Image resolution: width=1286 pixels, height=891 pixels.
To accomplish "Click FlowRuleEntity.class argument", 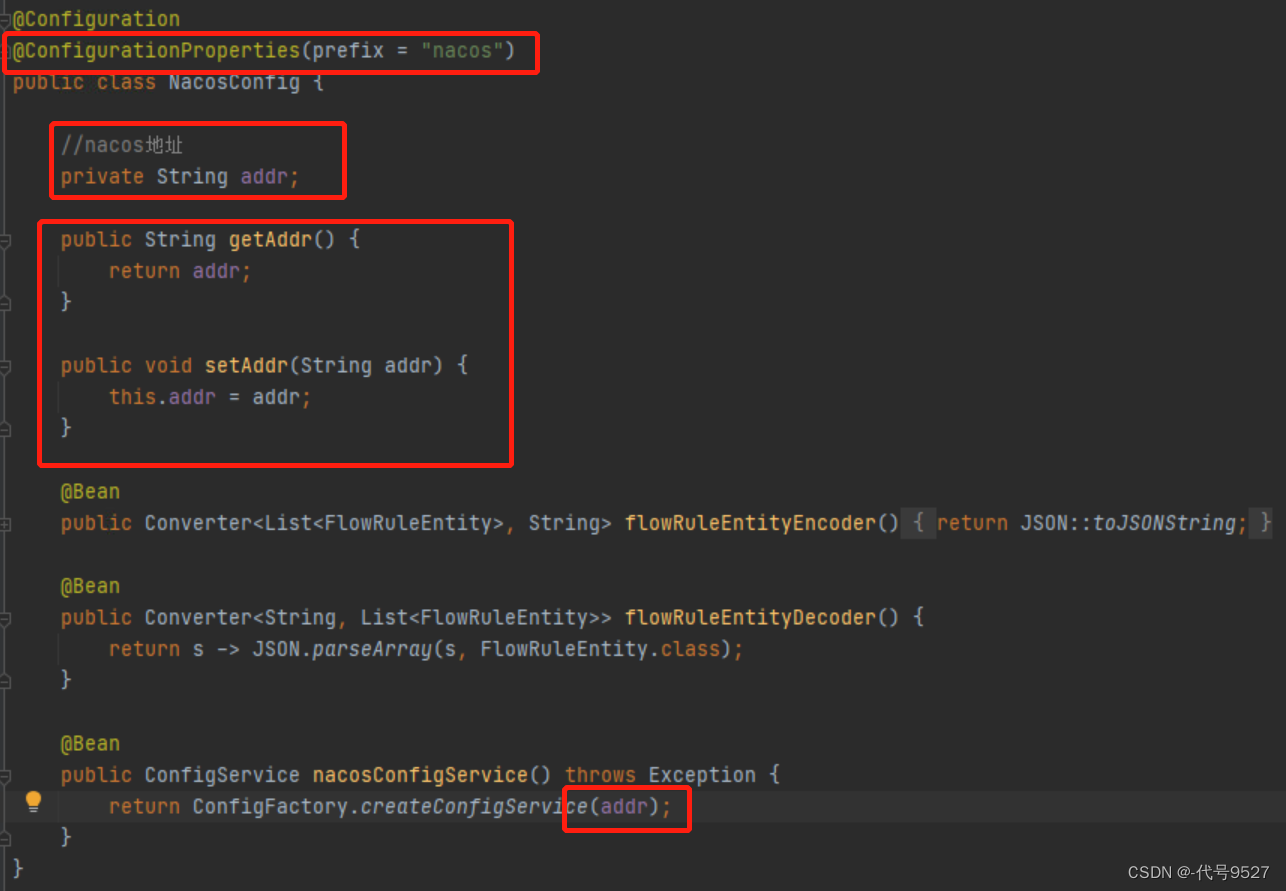I will click(x=600, y=649).
